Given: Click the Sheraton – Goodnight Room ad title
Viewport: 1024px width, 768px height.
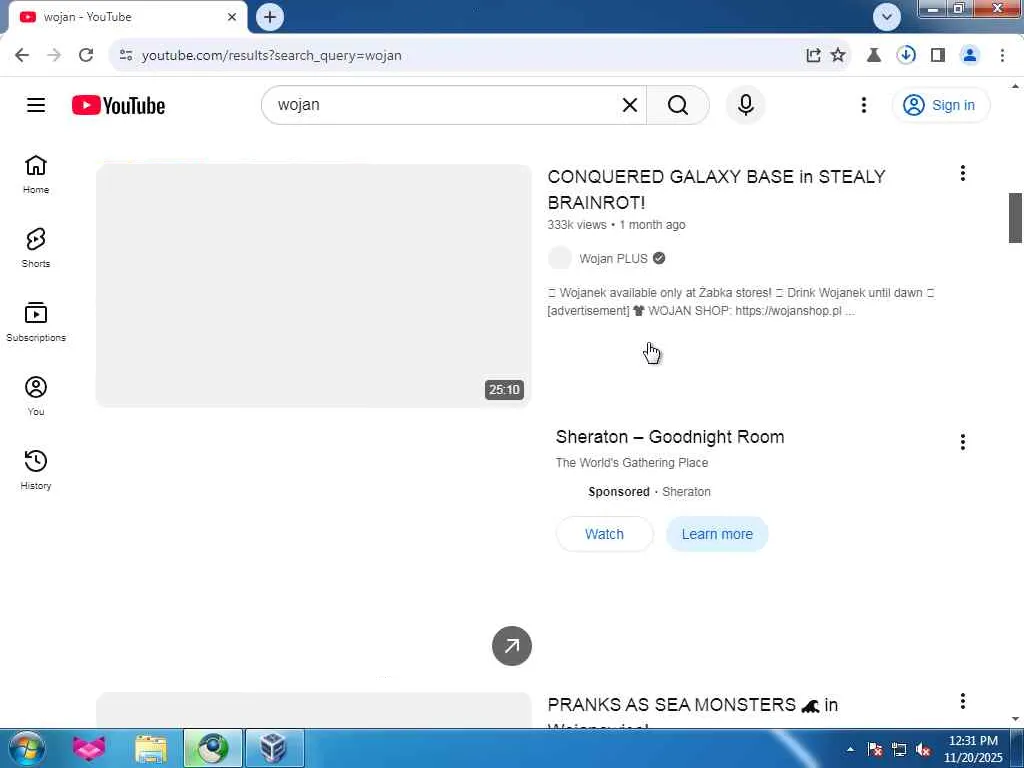Looking at the screenshot, I should pos(670,437).
